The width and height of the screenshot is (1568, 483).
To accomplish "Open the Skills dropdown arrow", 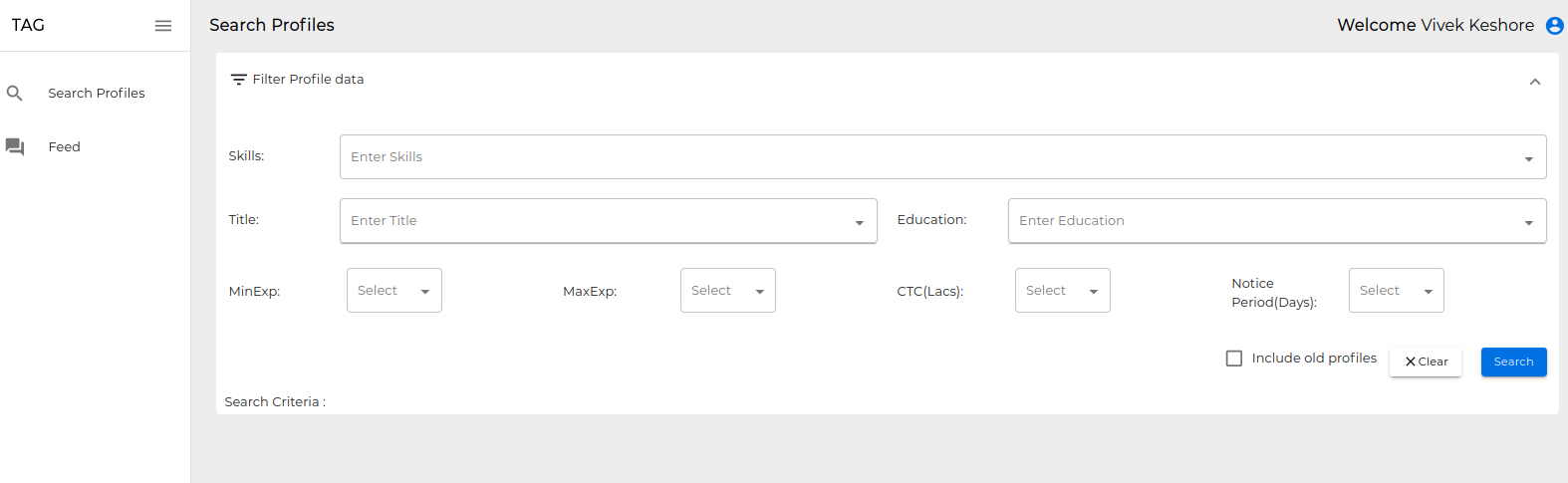I will pyautogui.click(x=1529, y=159).
